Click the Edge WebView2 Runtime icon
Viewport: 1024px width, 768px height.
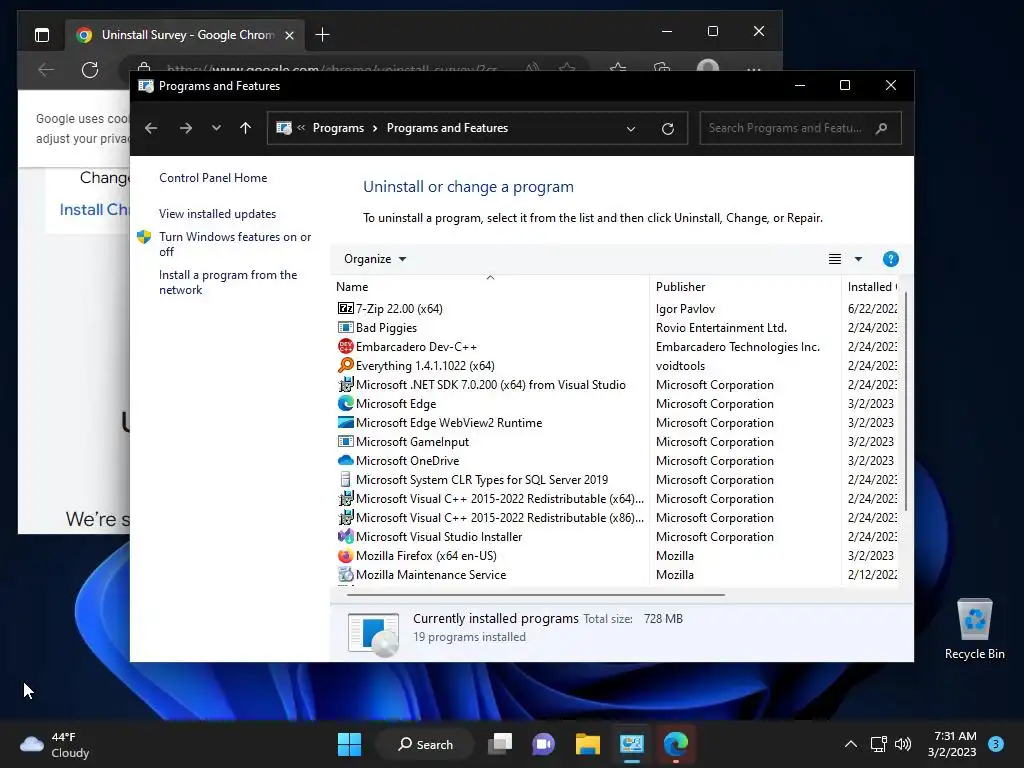tap(345, 422)
